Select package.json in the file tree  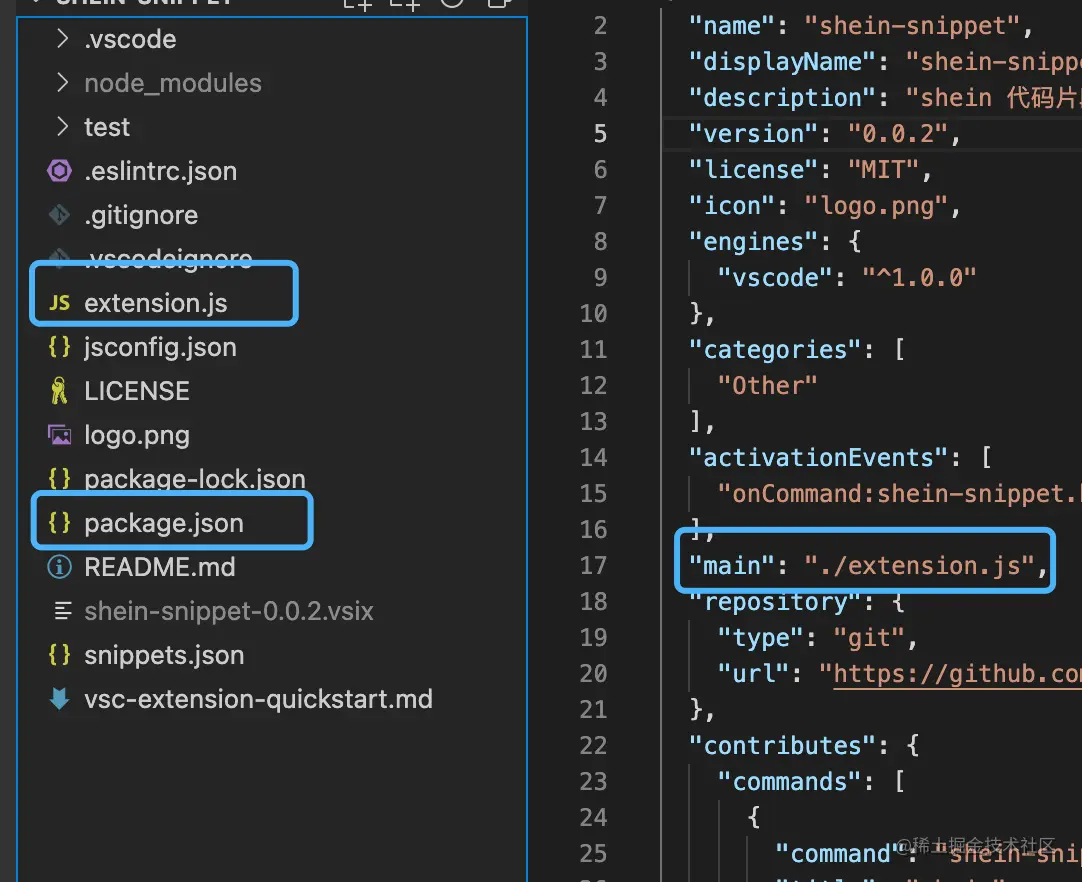tap(164, 523)
